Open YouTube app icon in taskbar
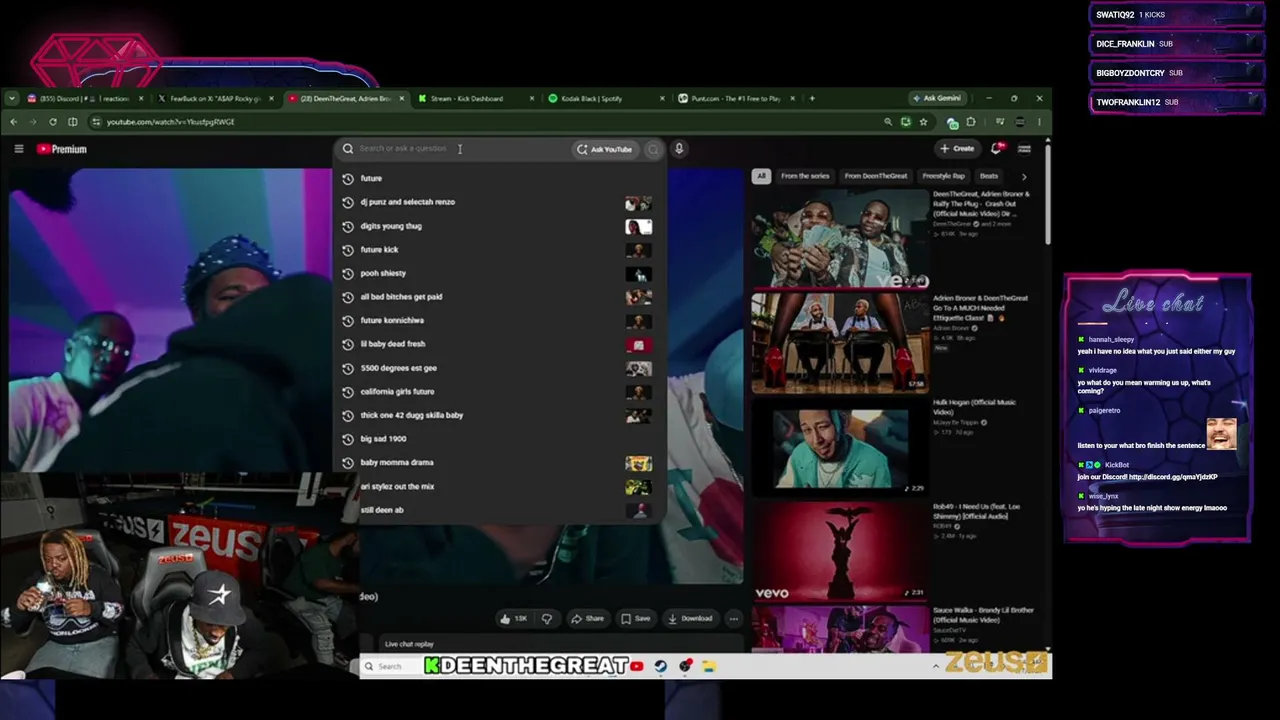This screenshot has width=1280, height=720. 636,666
